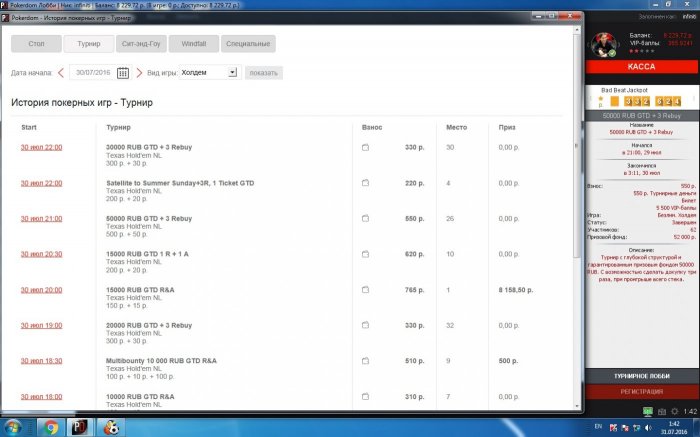This screenshot has width=700, height=437.
Task: Open buy-in details icon for 20000 RUB GTD
Action: pos(365,325)
